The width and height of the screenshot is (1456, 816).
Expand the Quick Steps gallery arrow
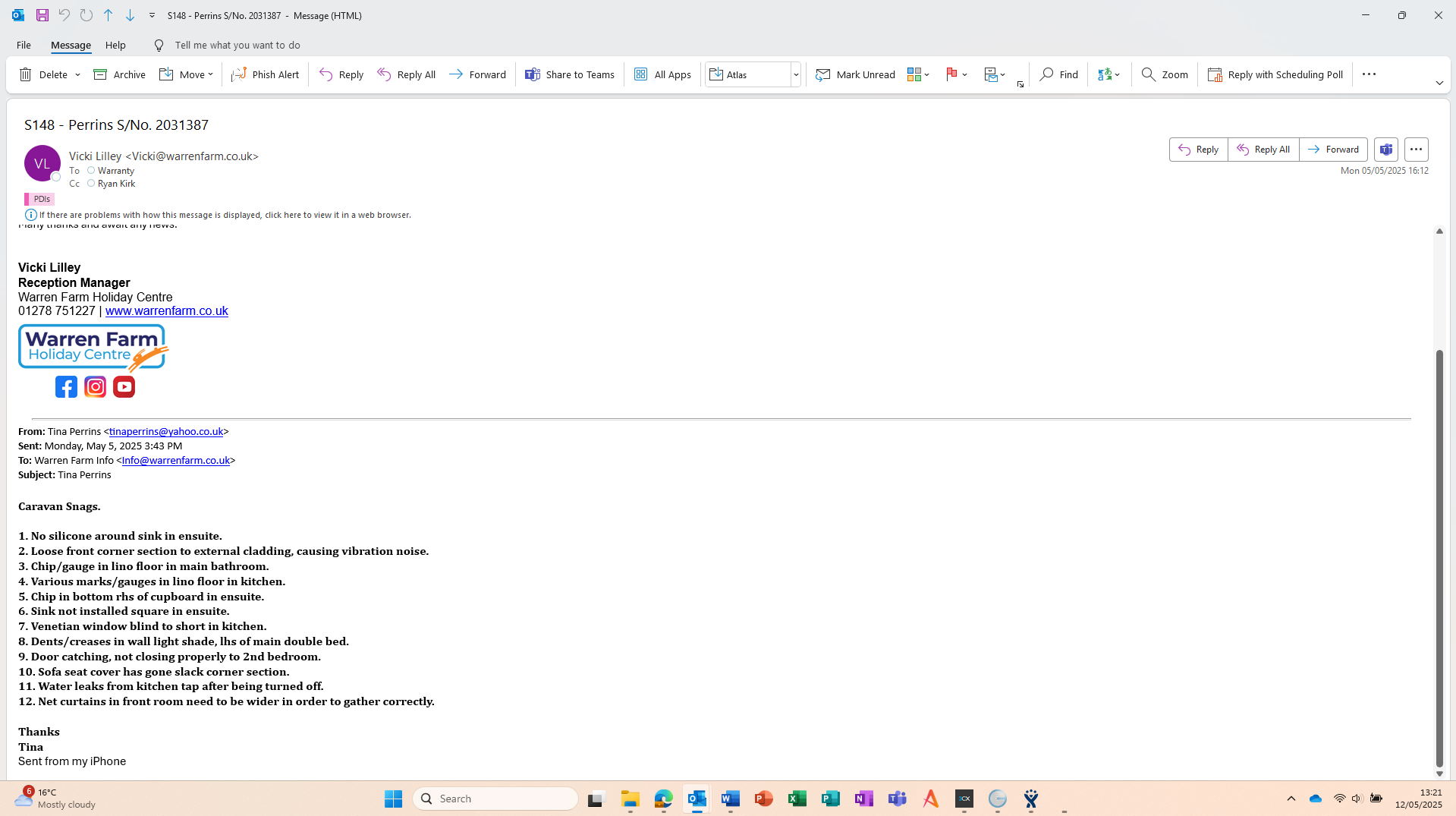(796, 74)
